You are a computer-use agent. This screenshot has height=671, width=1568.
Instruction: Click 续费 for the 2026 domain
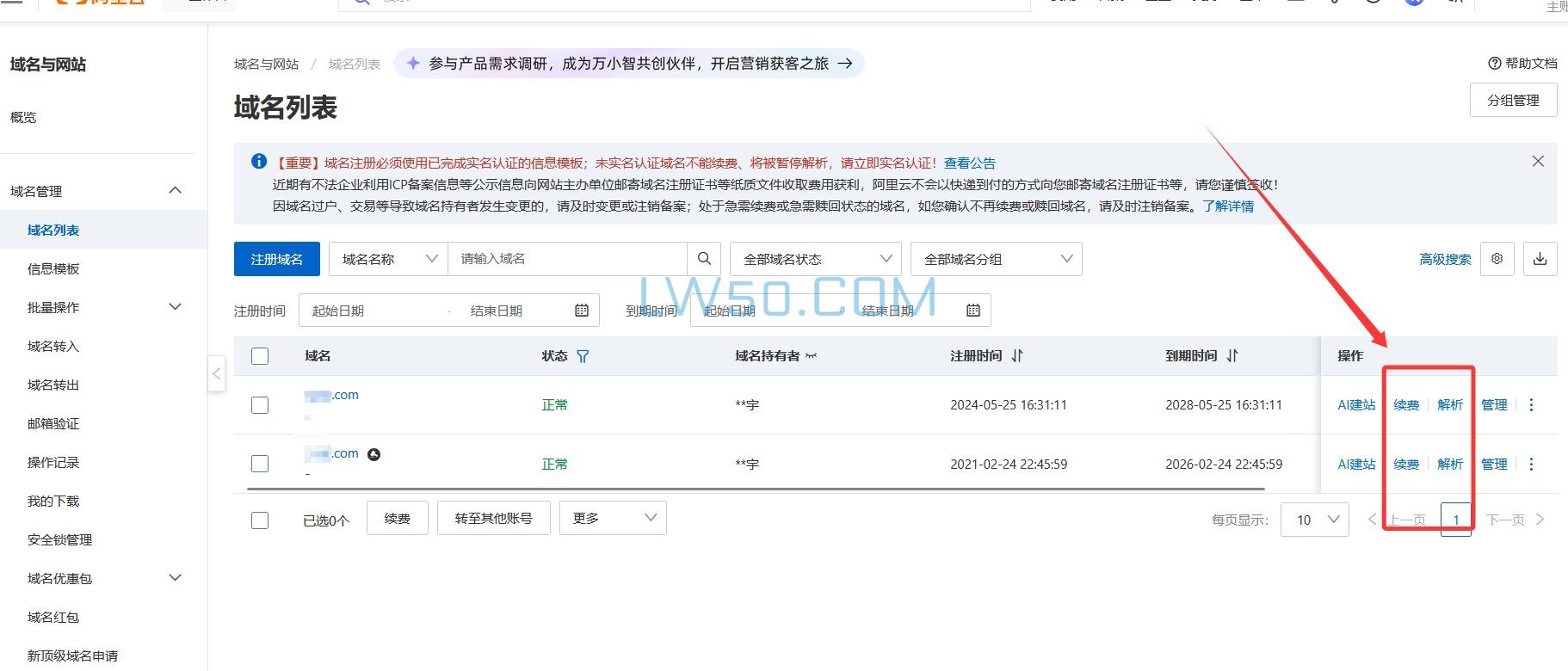point(1406,465)
